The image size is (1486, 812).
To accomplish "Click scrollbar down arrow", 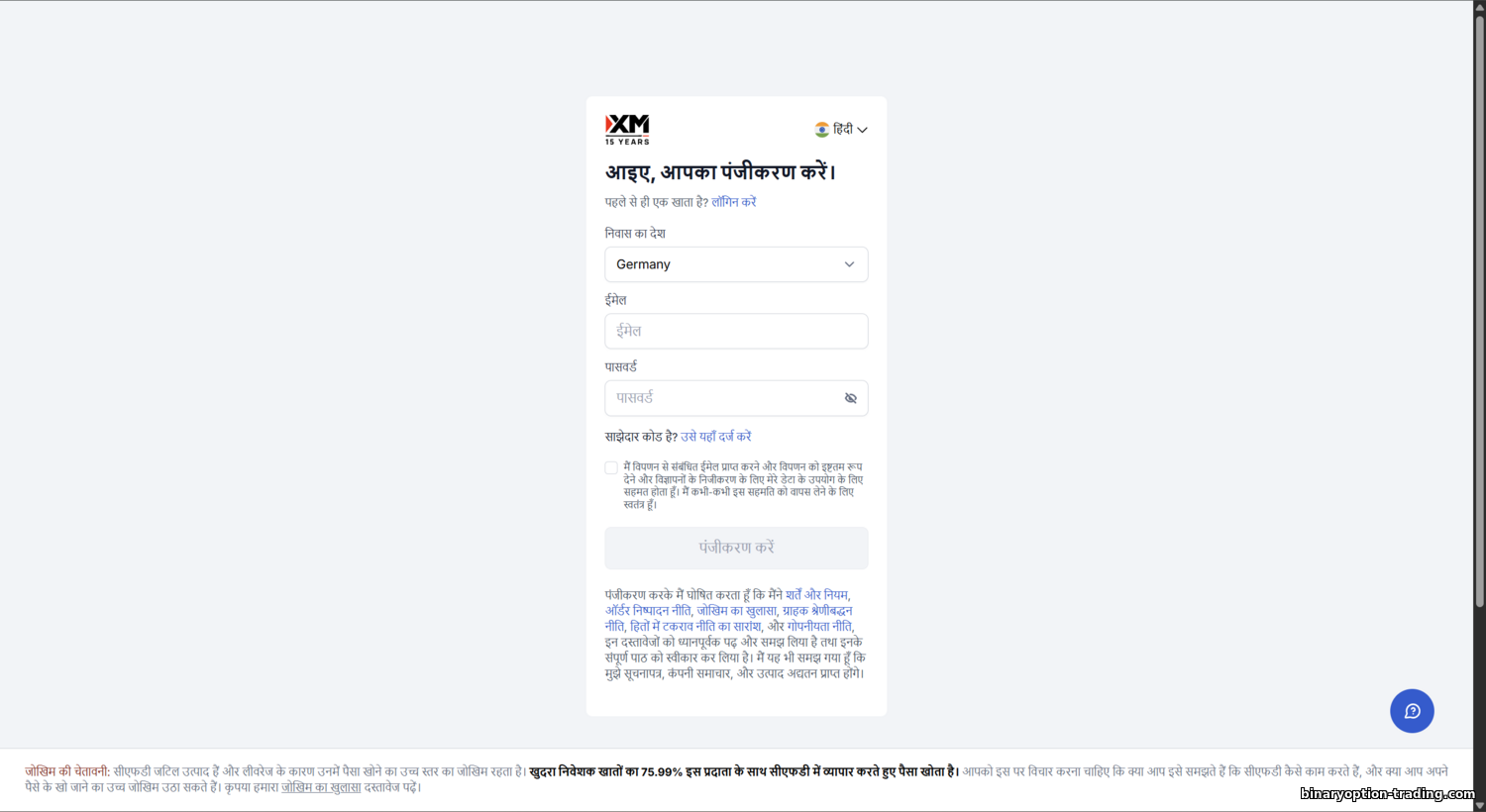I will (x=1479, y=805).
